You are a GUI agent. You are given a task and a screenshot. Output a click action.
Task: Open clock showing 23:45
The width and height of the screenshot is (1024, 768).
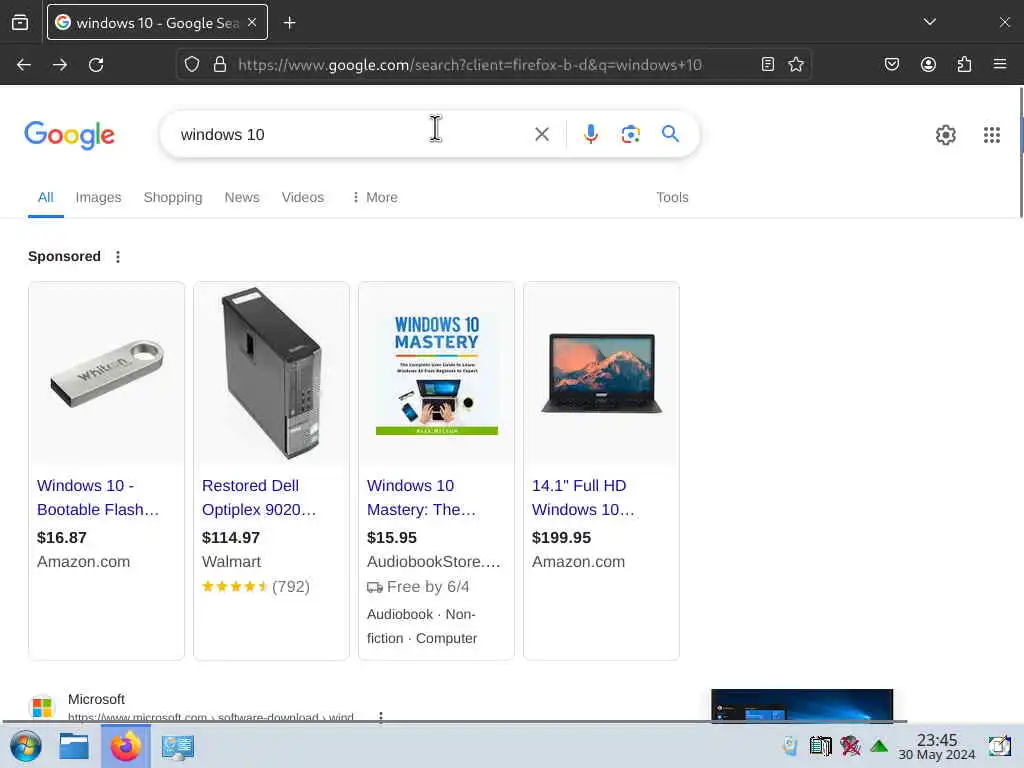(x=936, y=746)
